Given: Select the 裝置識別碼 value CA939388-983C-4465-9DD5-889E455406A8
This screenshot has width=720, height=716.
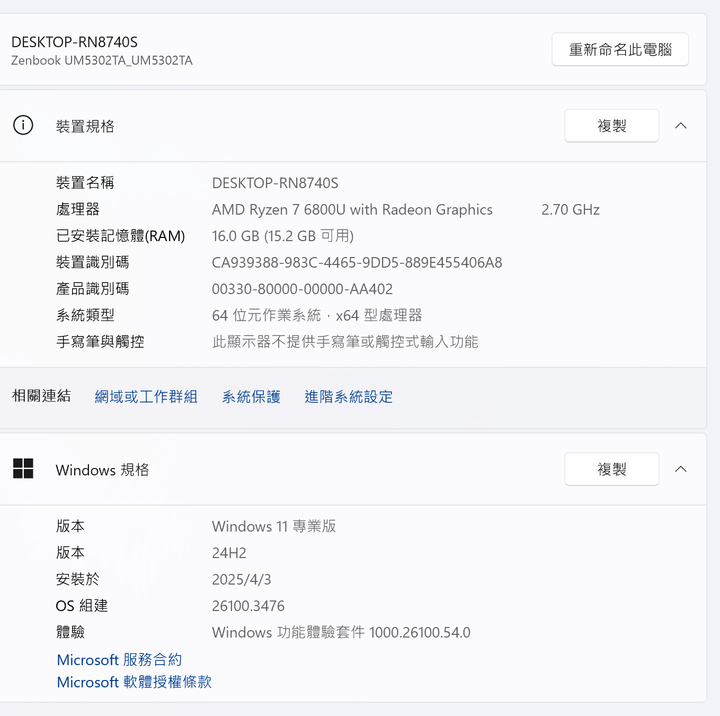Looking at the screenshot, I should (x=357, y=263).
